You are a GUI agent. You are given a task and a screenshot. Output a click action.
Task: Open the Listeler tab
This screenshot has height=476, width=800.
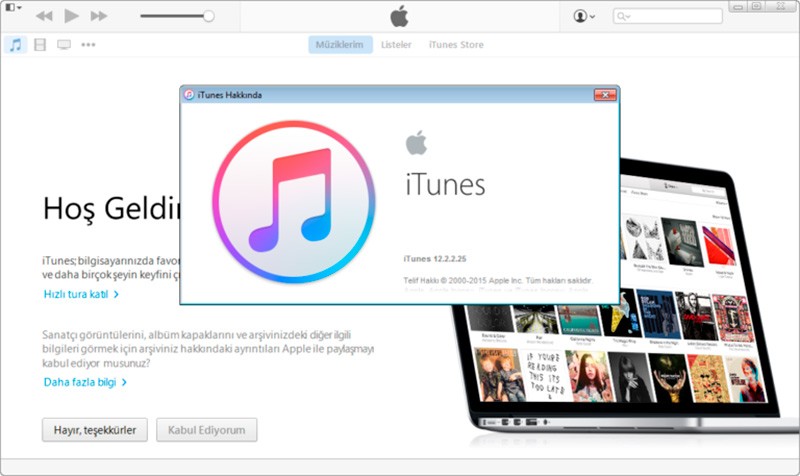coord(396,45)
